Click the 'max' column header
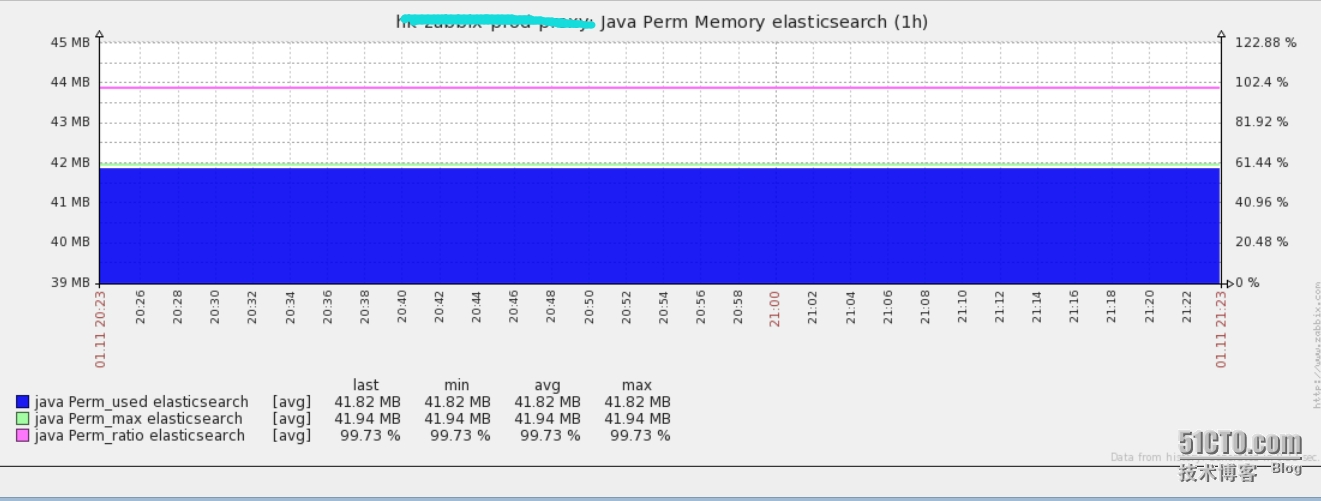This screenshot has height=501, width=1321. coord(636,385)
